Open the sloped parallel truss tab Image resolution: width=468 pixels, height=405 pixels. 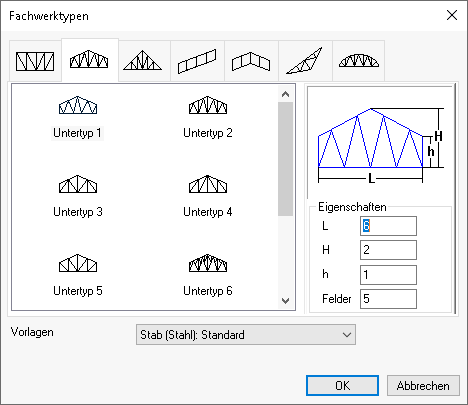point(197,61)
